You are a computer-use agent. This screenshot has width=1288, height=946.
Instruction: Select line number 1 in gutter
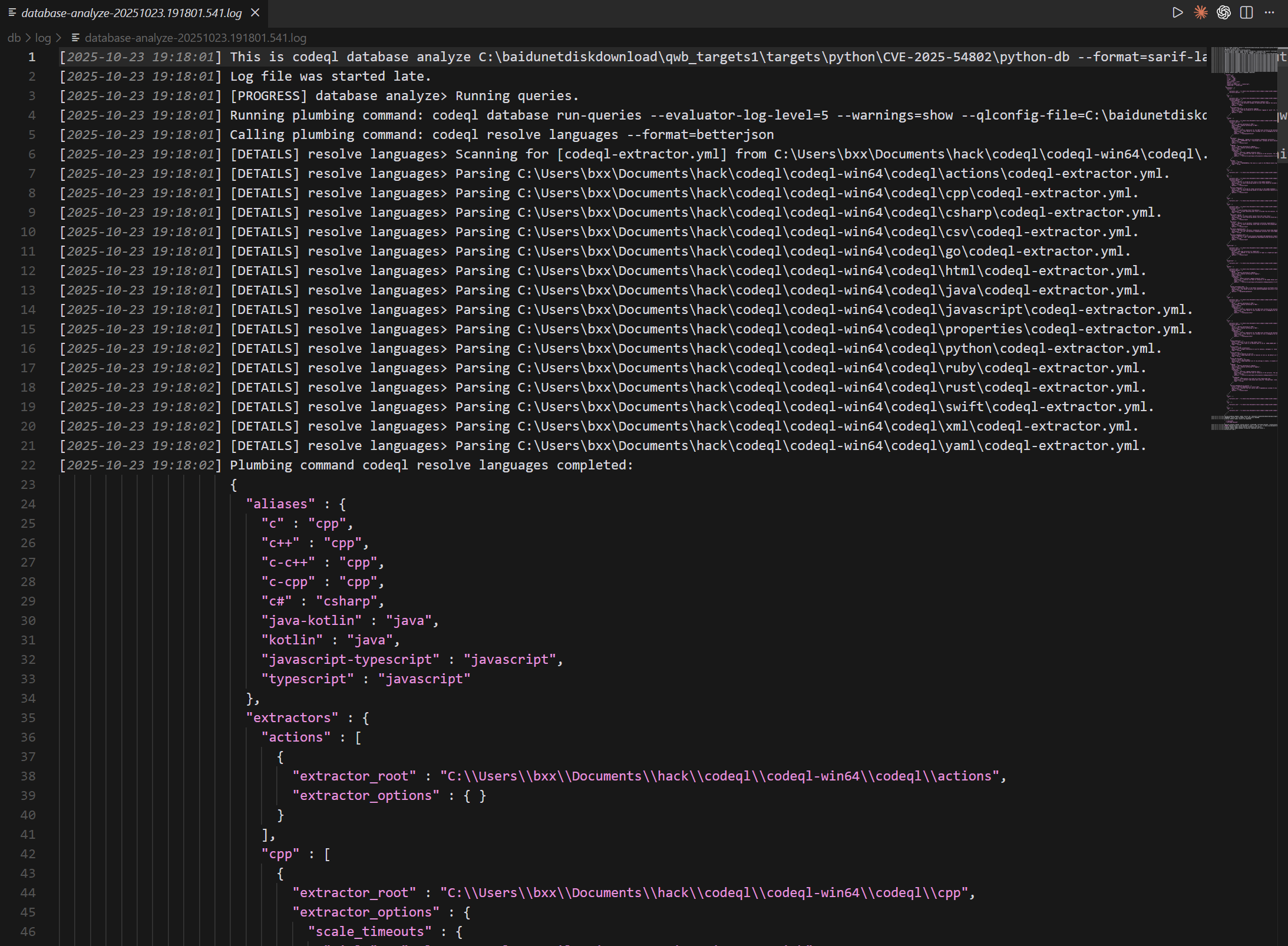pyautogui.click(x=32, y=57)
